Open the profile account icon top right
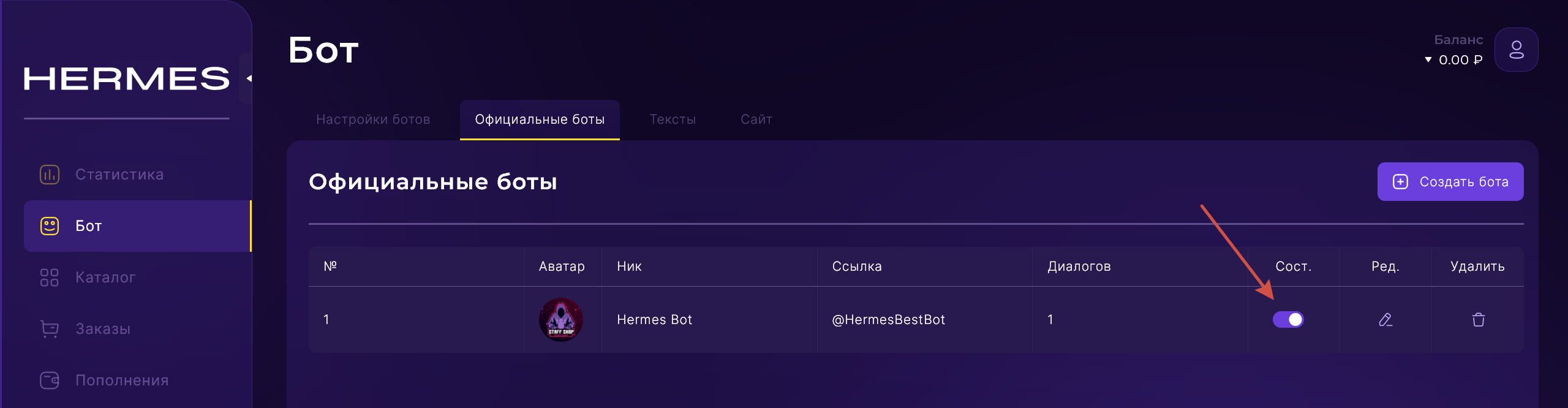 (1516, 50)
